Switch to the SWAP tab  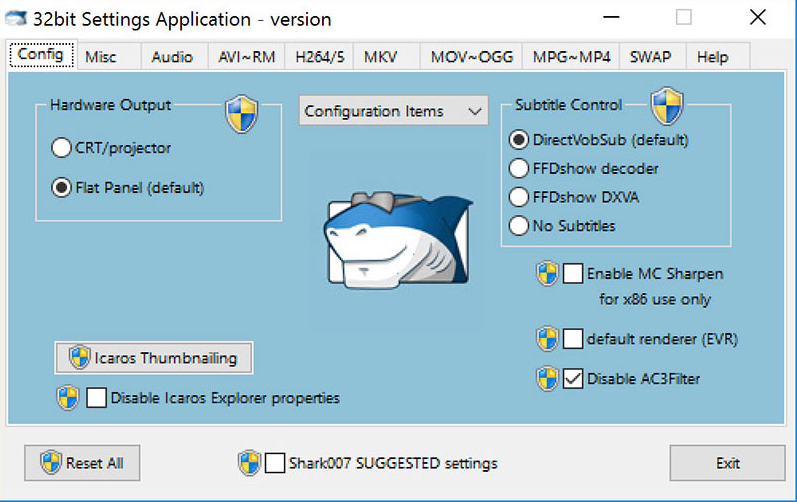(651, 57)
